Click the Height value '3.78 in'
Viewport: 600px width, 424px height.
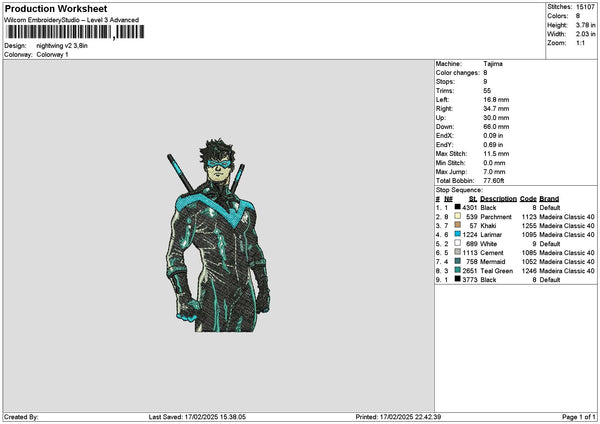pyautogui.click(x=585, y=25)
